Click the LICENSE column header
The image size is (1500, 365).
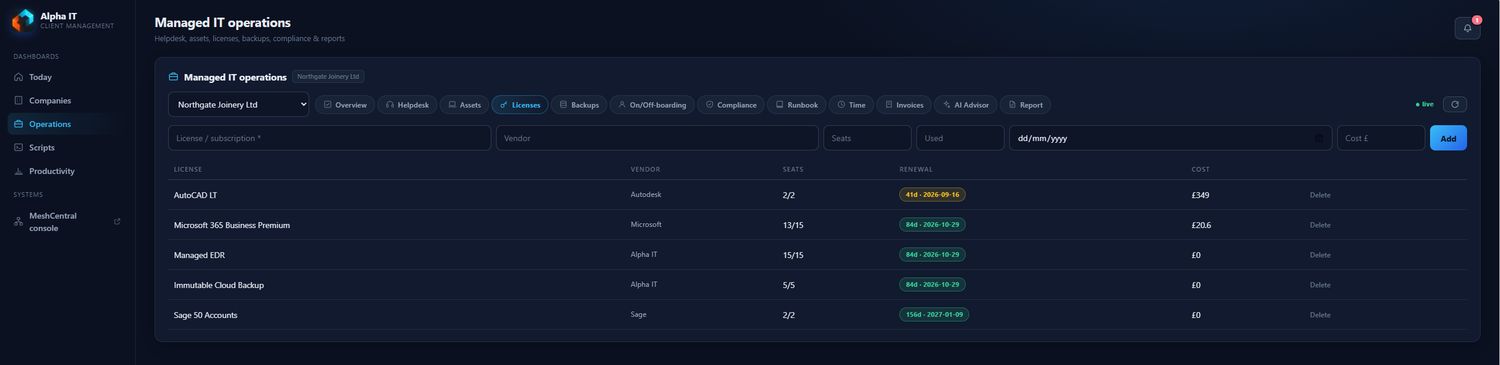tap(188, 169)
